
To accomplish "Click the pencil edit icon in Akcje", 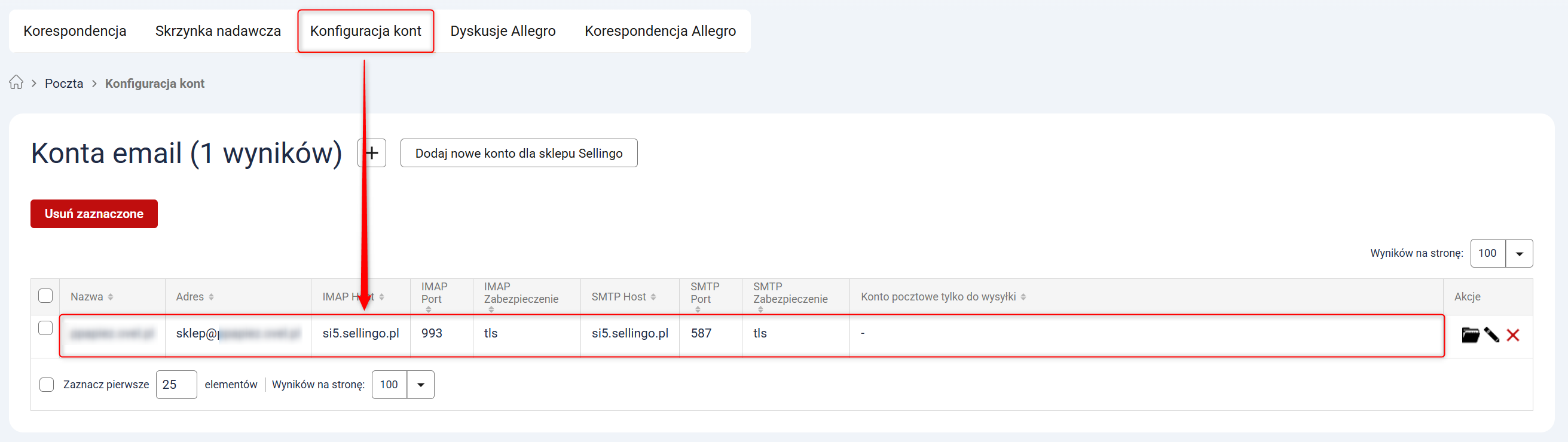I will (x=1491, y=335).
